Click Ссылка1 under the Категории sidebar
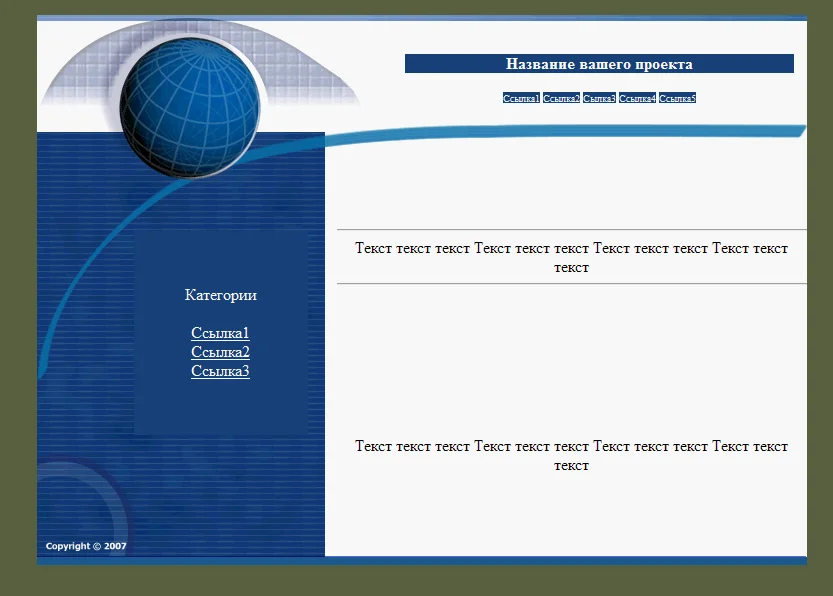 point(220,333)
